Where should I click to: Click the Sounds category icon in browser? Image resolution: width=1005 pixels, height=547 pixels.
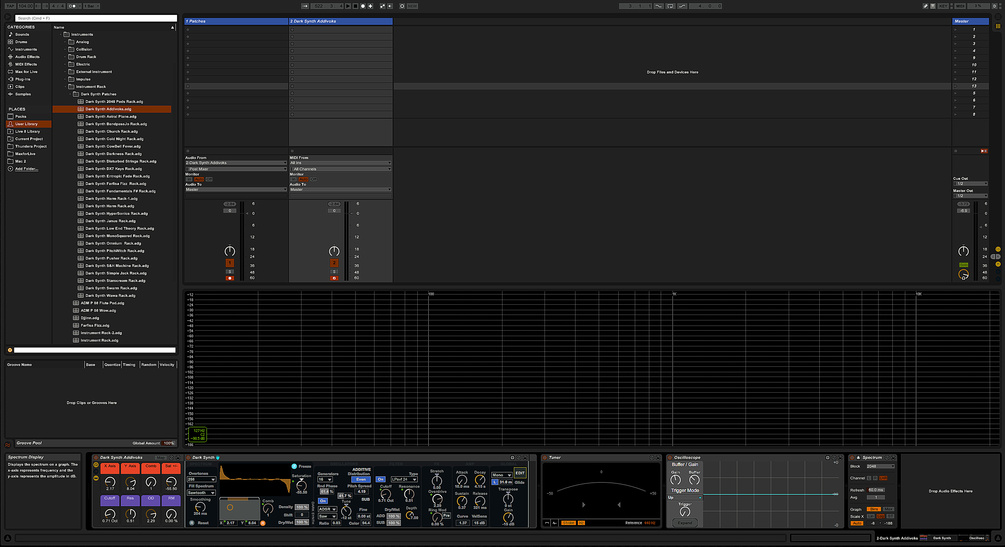coord(11,34)
